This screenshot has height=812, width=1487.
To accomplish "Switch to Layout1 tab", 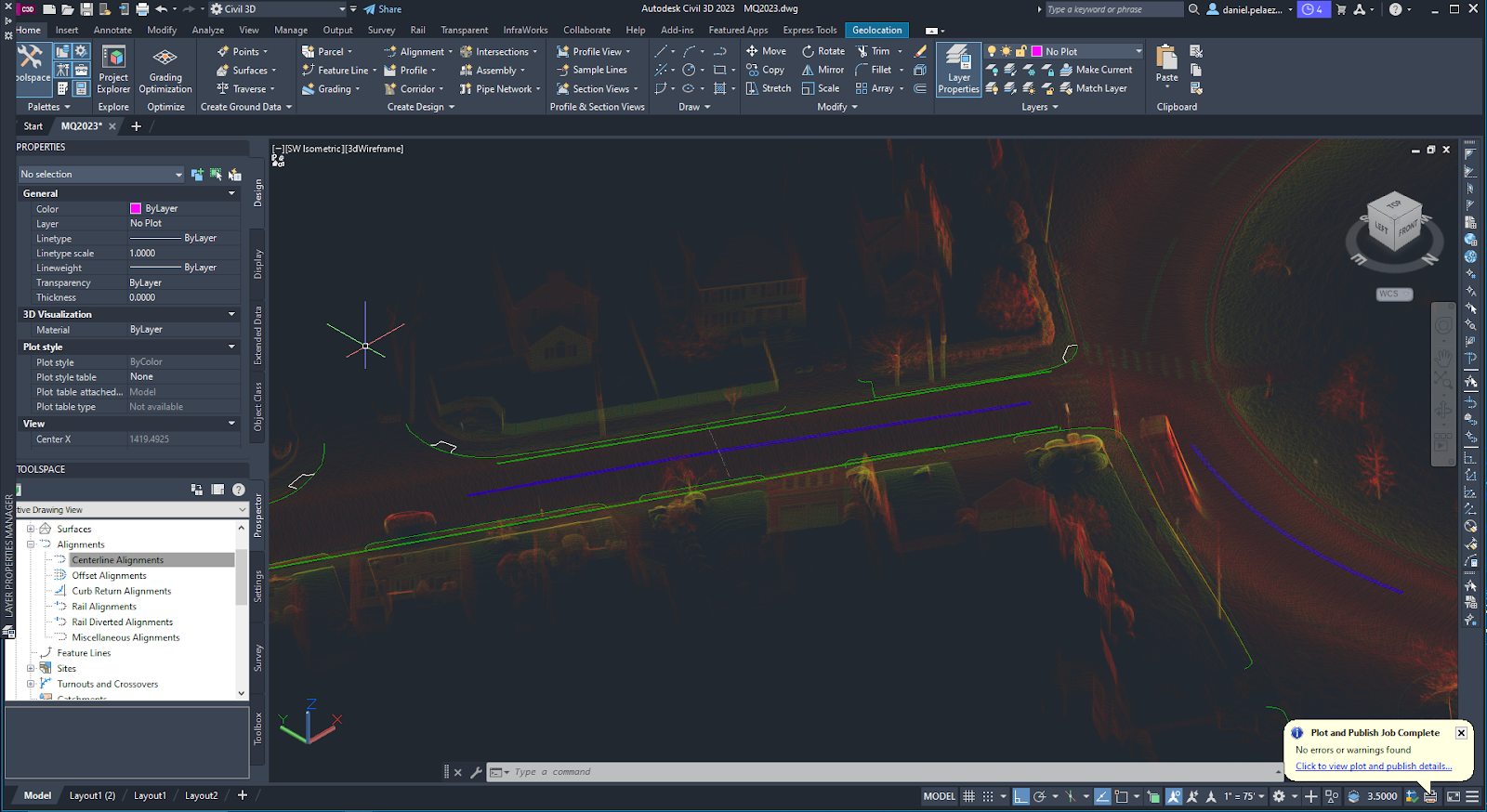I will 150,795.
